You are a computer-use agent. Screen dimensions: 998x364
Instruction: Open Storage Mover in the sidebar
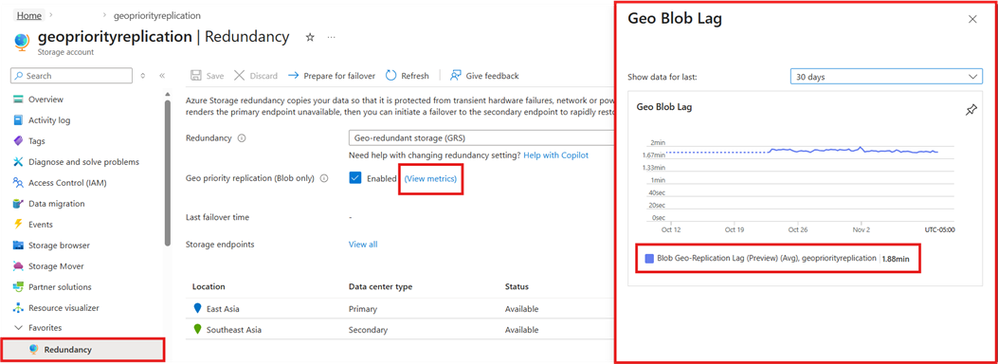click(56, 266)
